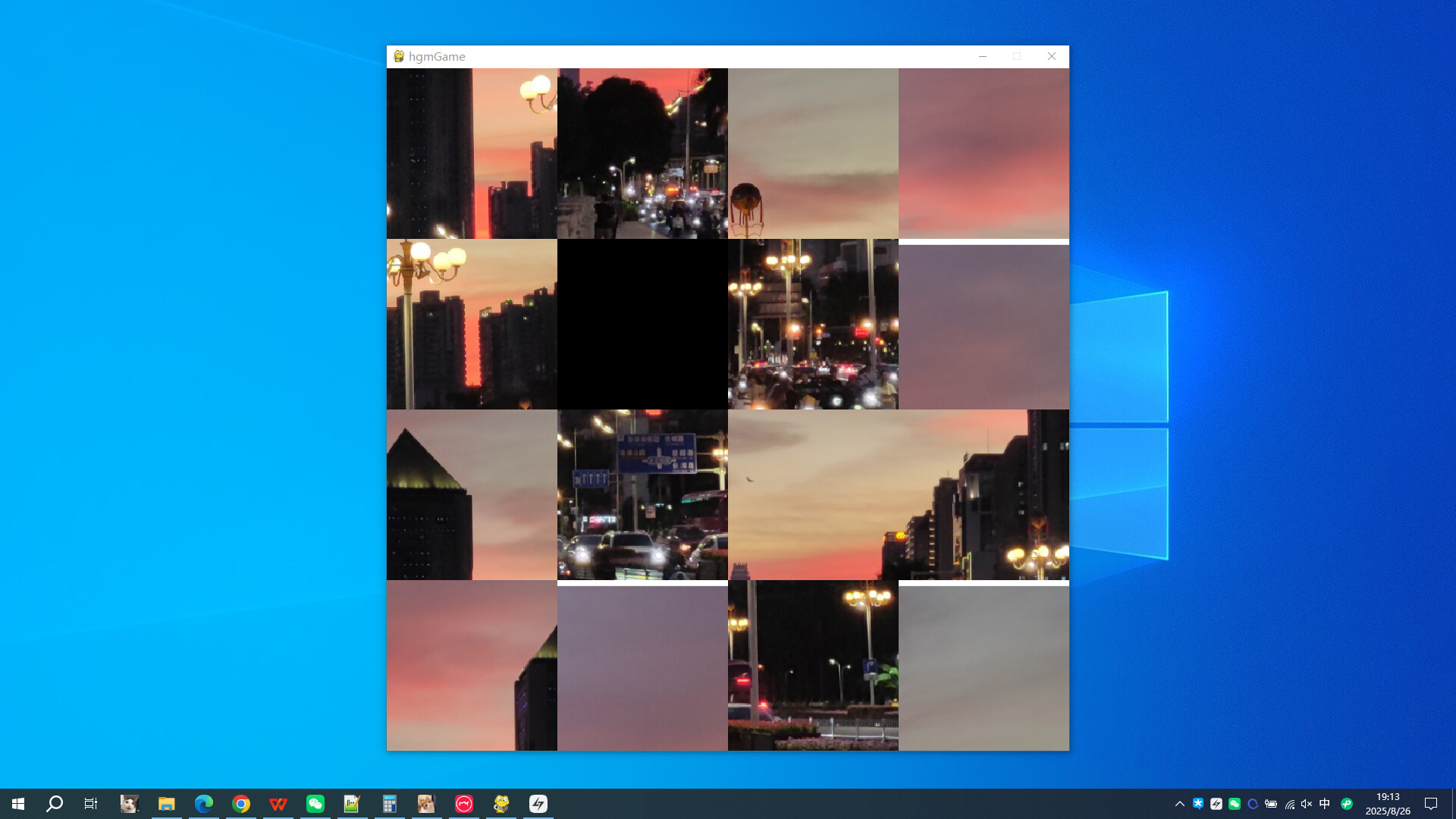The height and width of the screenshot is (819, 1456).
Task: Open File Explorer from the taskbar
Action: coord(167,804)
